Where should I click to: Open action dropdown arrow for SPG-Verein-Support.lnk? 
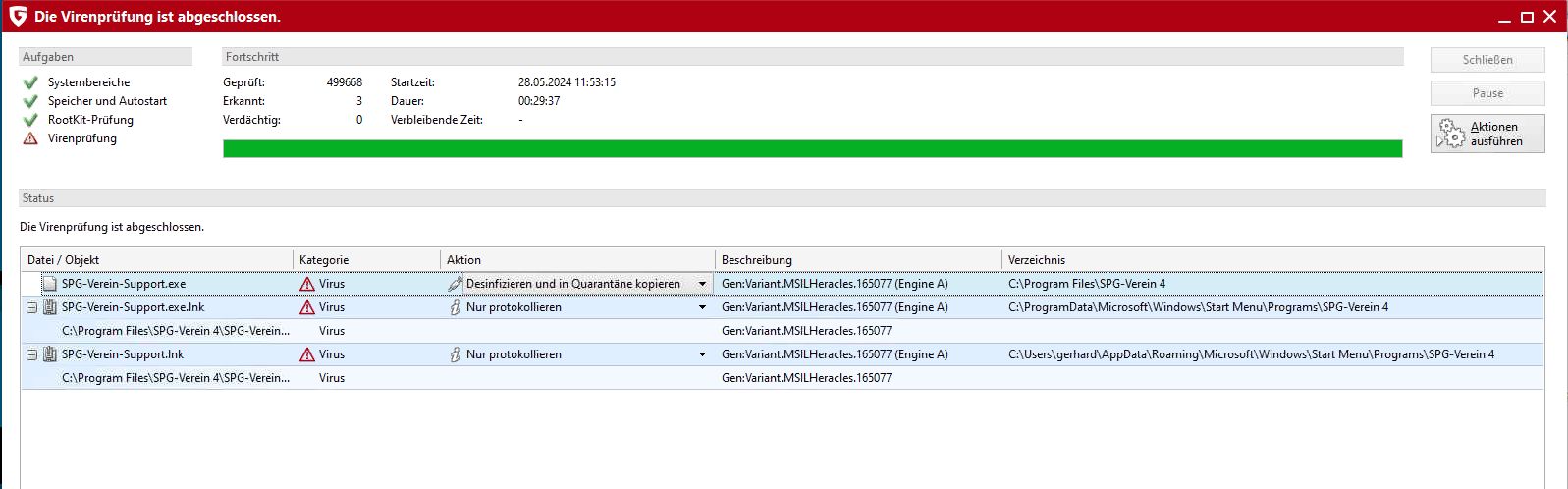(x=702, y=354)
